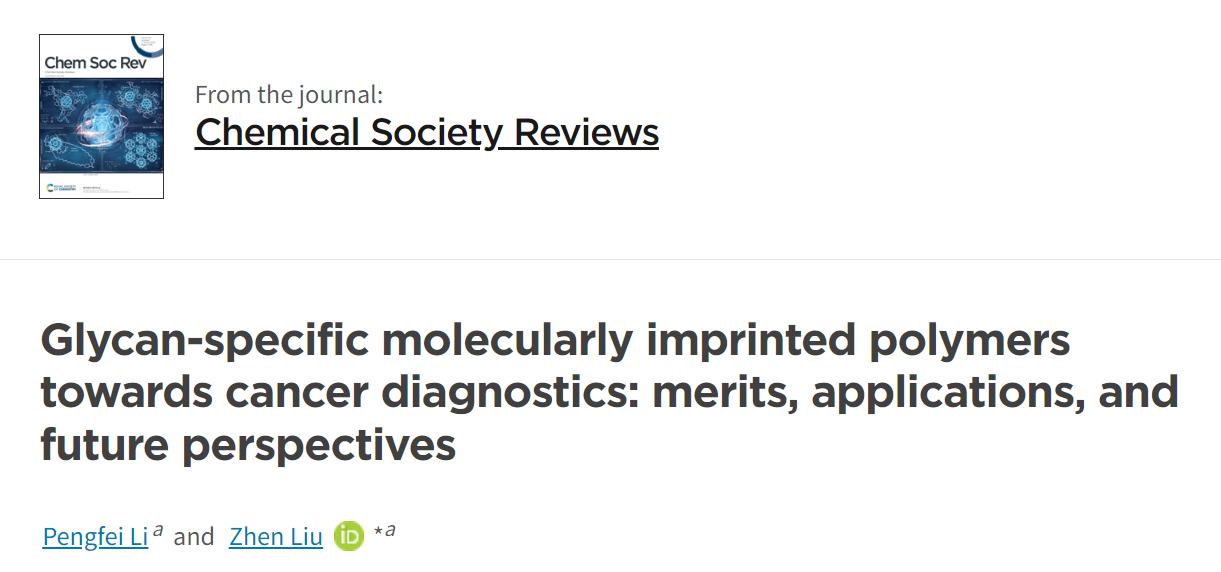Click the Chem Soc Rev cover thumbnail
This screenshot has height=572, width=1221.
[x=101, y=116]
